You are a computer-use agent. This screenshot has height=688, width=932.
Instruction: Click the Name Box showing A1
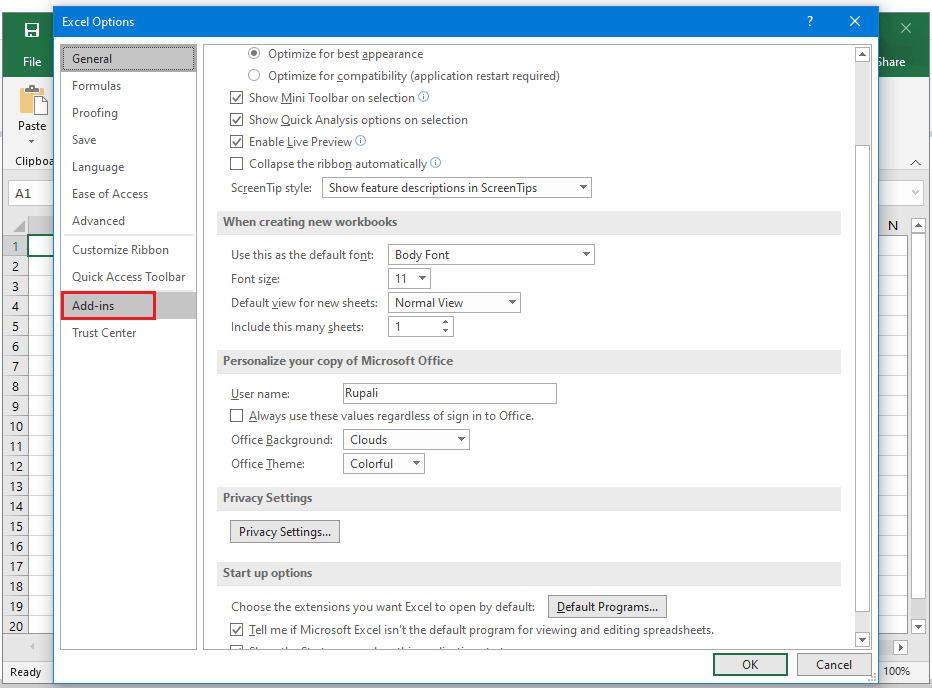click(x=30, y=193)
